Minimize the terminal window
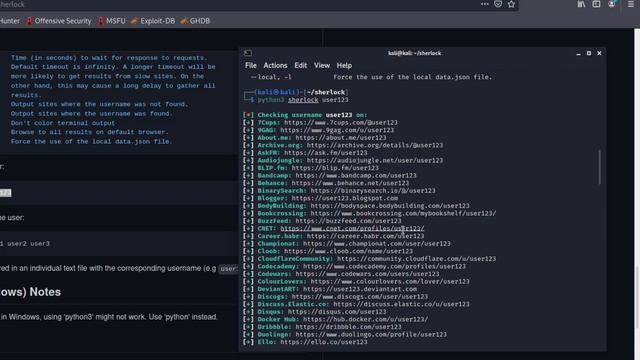 tap(578, 53)
